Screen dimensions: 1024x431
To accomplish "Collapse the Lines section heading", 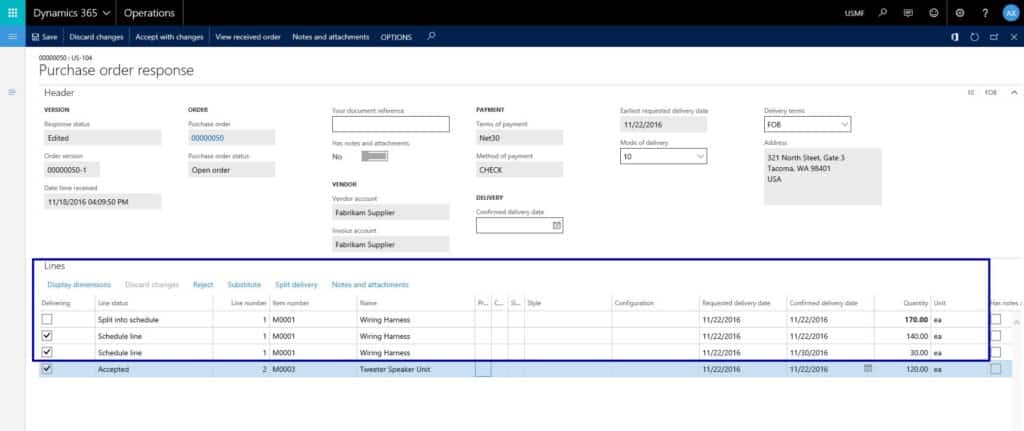I will [x=55, y=266].
